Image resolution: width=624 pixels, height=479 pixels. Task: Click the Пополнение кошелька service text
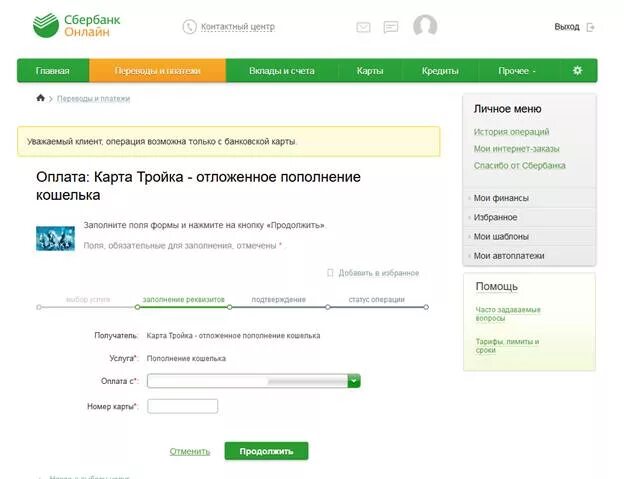coord(186,358)
